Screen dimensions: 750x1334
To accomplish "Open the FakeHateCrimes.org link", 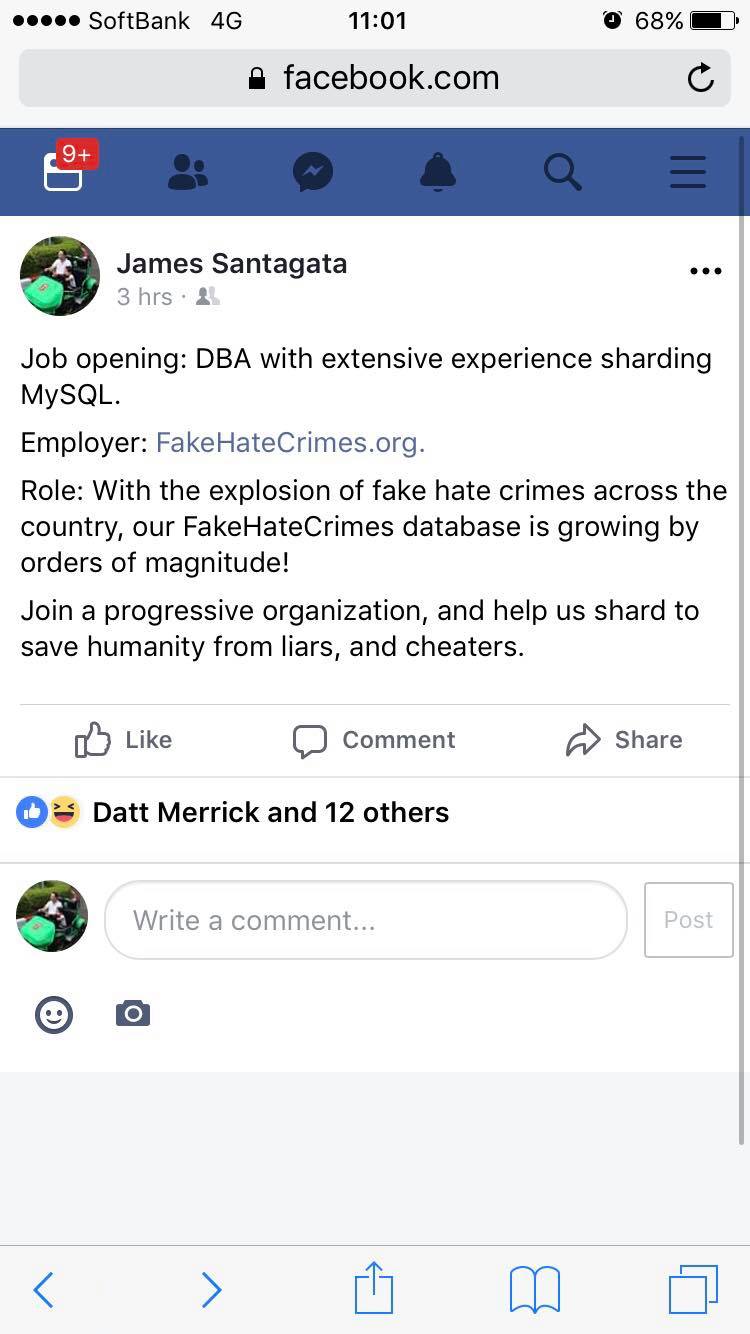I will pyautogui.click(x=290, y=442).
